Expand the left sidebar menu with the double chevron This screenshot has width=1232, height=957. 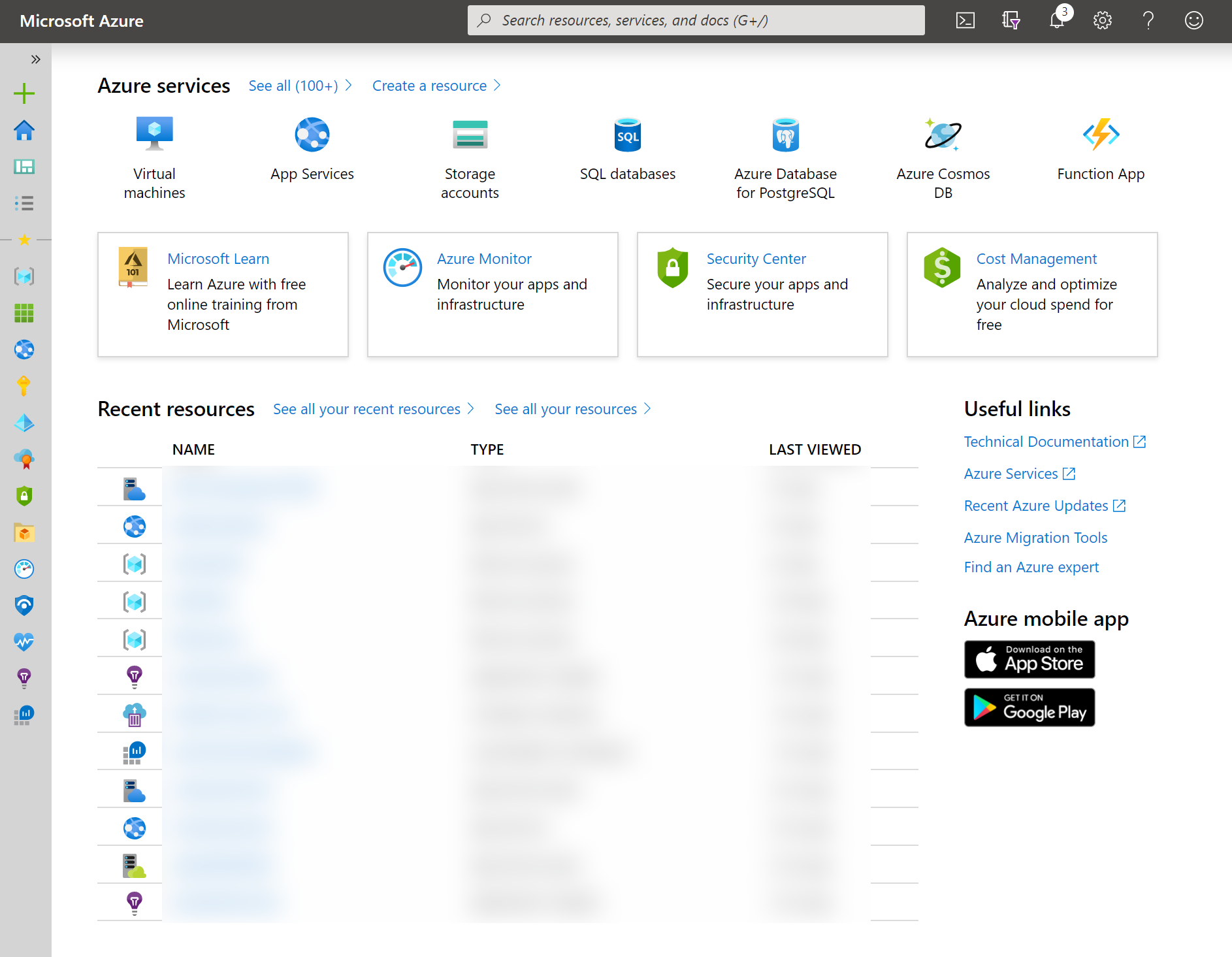pos(35,59)
